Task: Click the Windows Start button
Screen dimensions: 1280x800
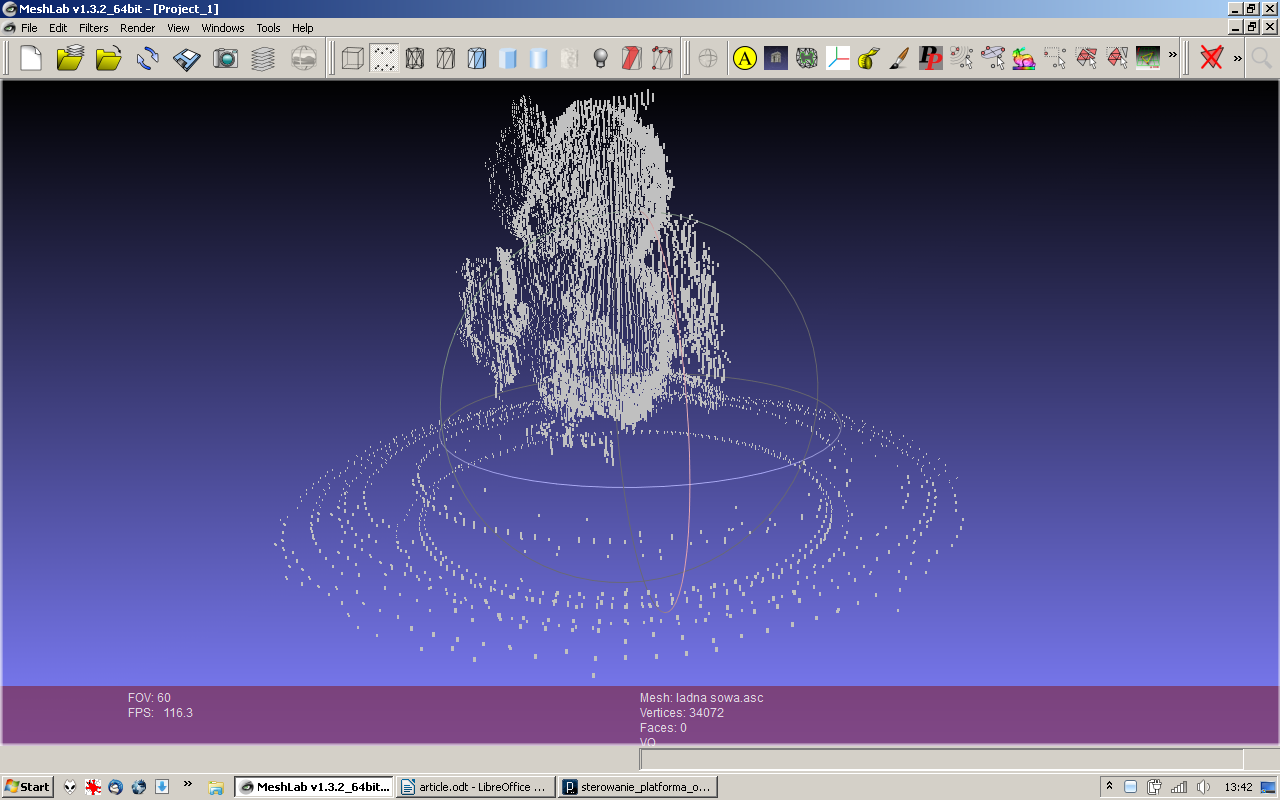Action: (25, 786)
